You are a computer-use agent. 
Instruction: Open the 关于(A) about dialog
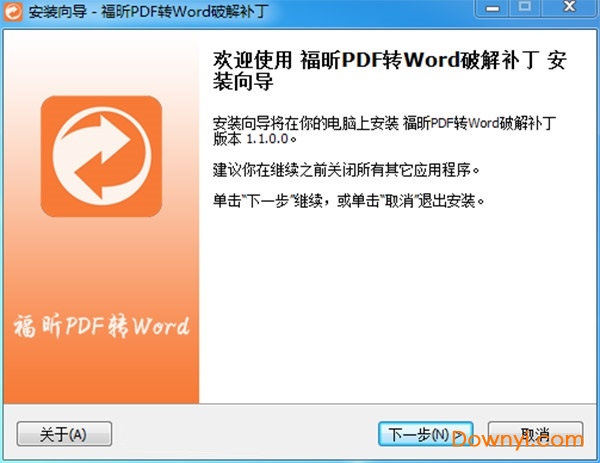click(64, 434)
